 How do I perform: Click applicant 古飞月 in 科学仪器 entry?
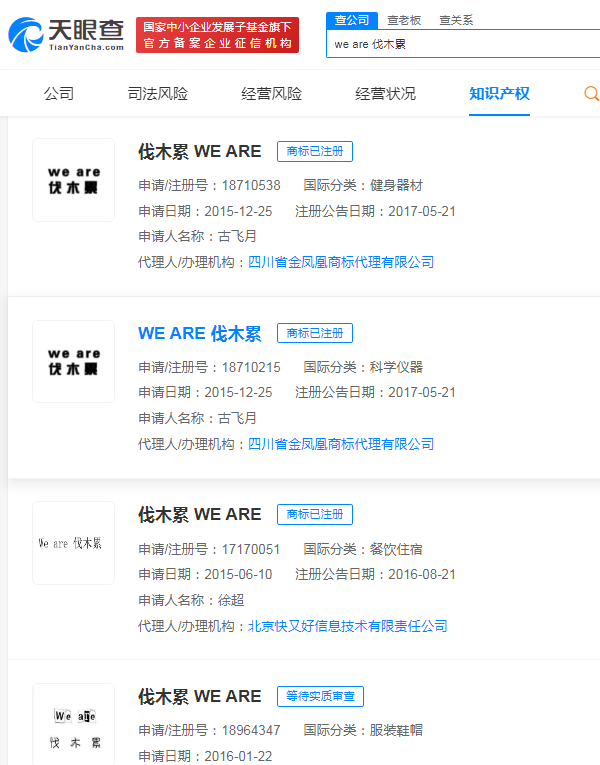pos(237,418)
